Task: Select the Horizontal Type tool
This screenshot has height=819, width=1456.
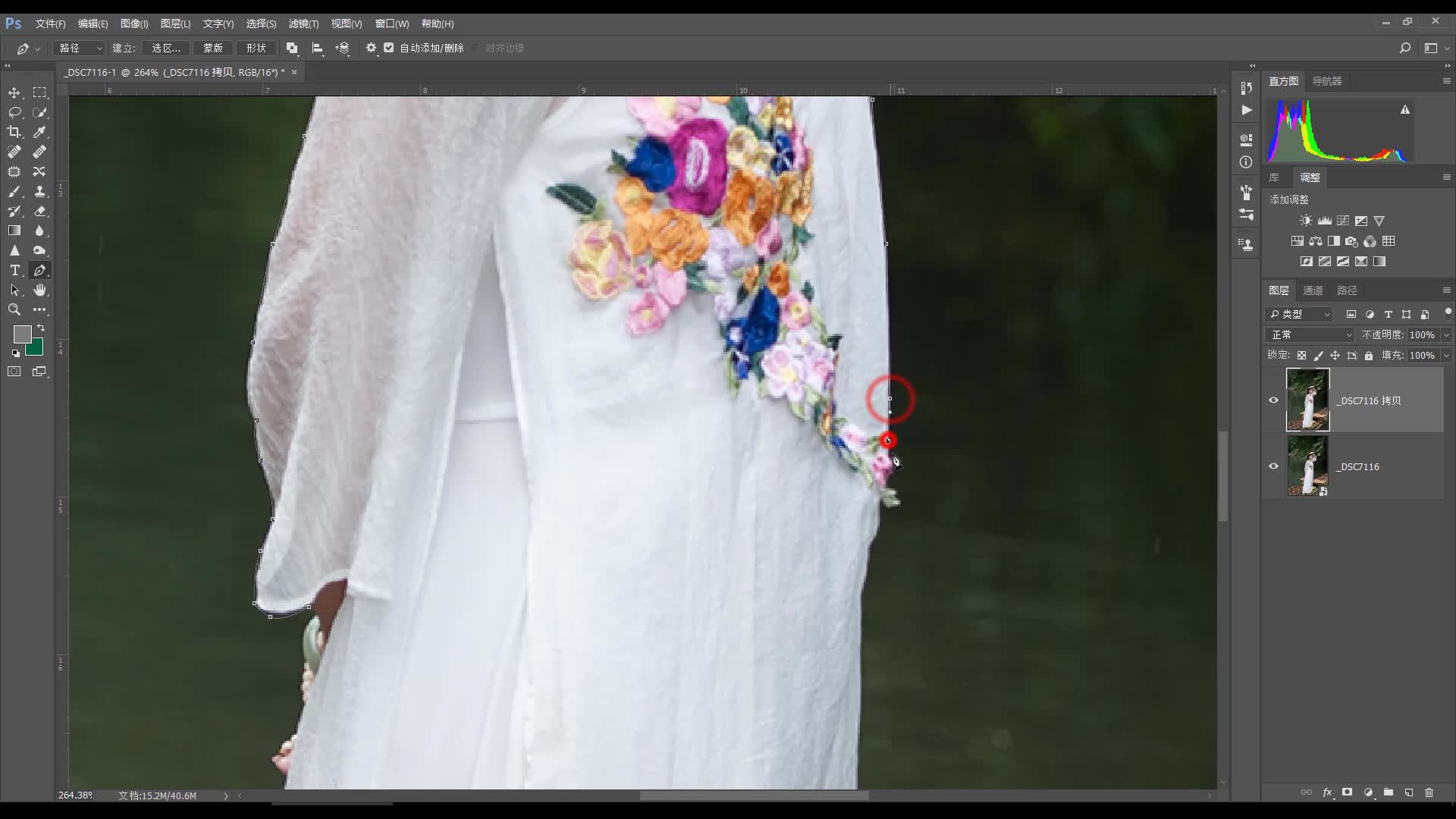Action: click(x=14, y=270)
